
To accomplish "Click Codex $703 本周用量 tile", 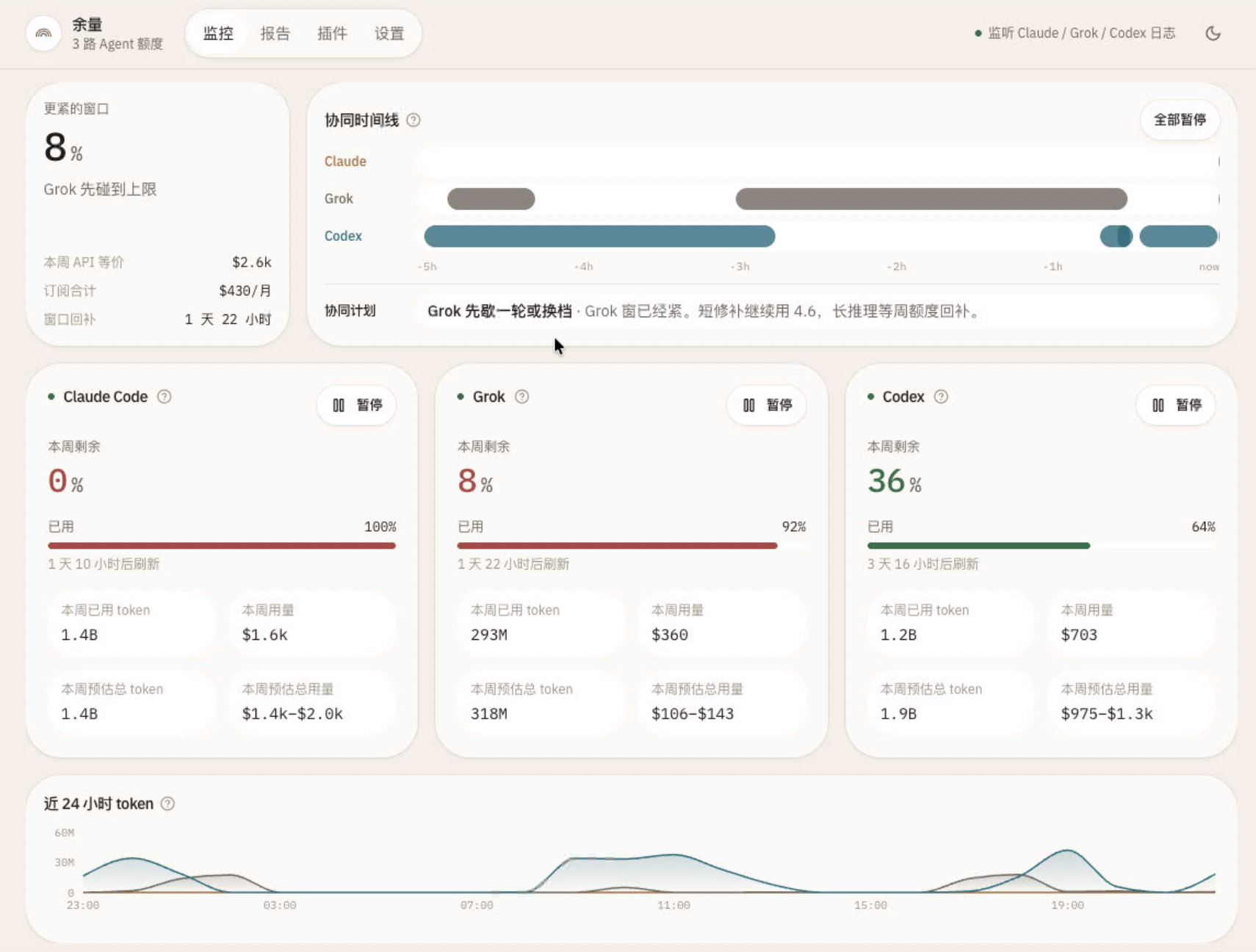I will pyautogui.click(x=1132, y=624).
